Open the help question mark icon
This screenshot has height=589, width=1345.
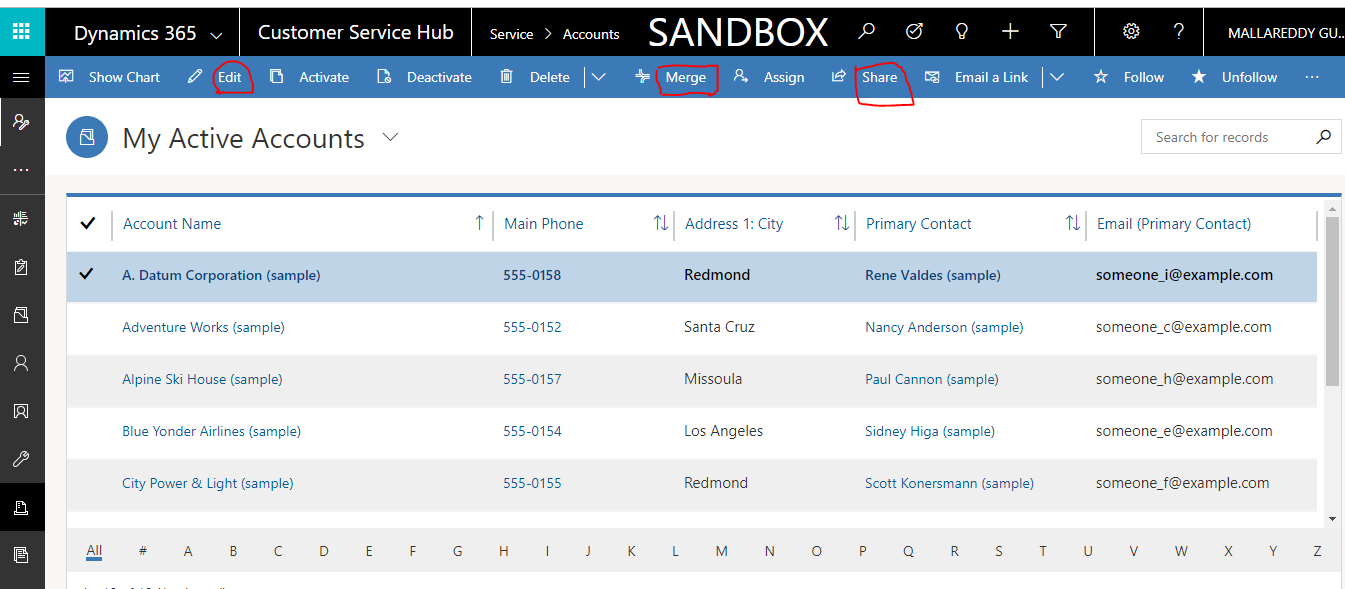(1179, 32)
